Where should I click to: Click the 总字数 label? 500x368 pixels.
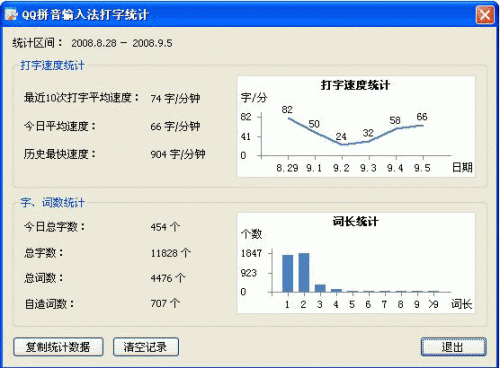tap(43, 253)
